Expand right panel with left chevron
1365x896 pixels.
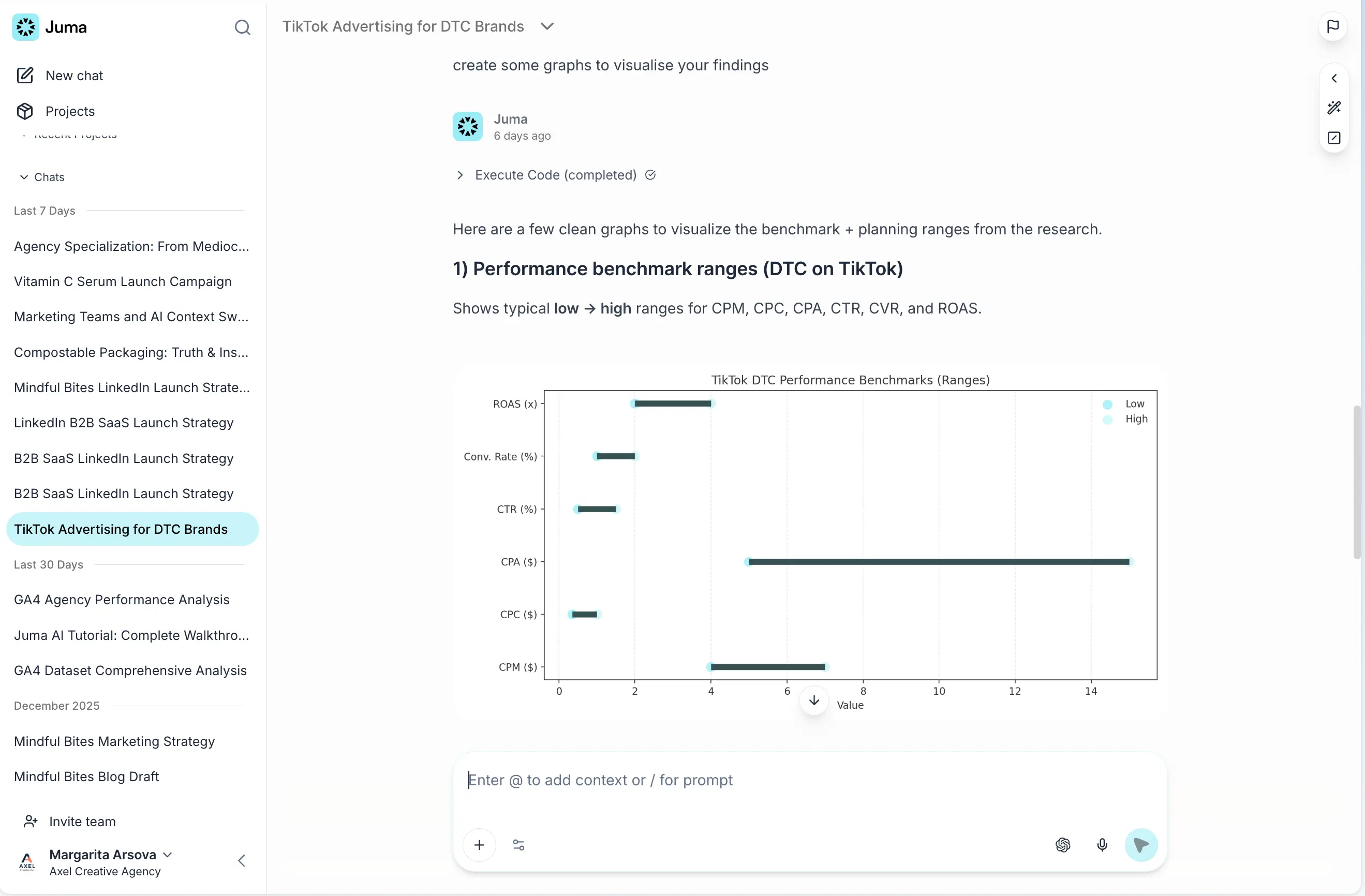(1334, 79)
